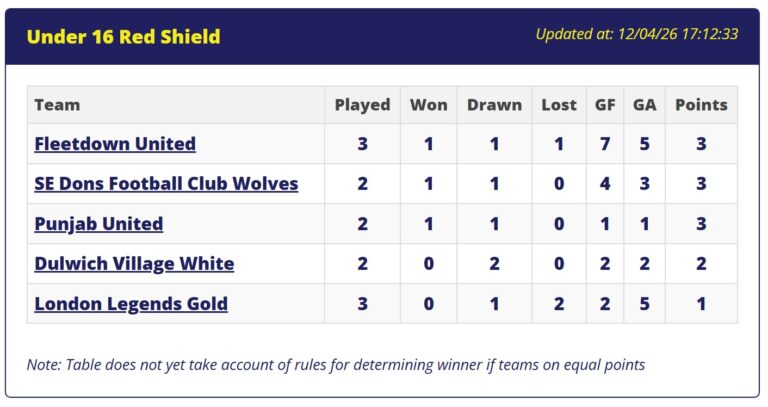Click the GA column header

[644, 105]
